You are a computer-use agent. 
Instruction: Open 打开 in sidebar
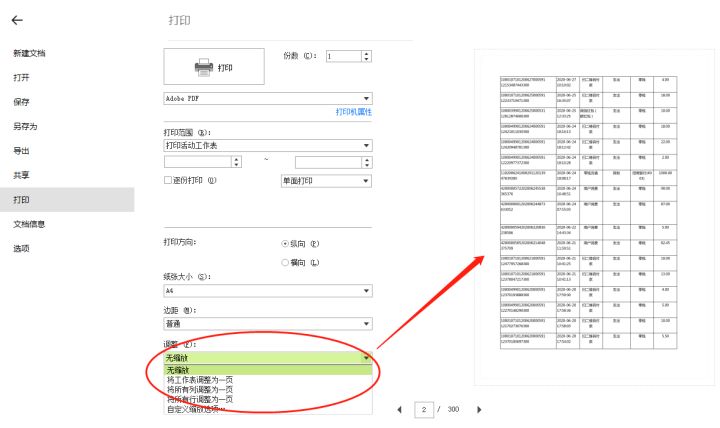(x=22, y=78)
